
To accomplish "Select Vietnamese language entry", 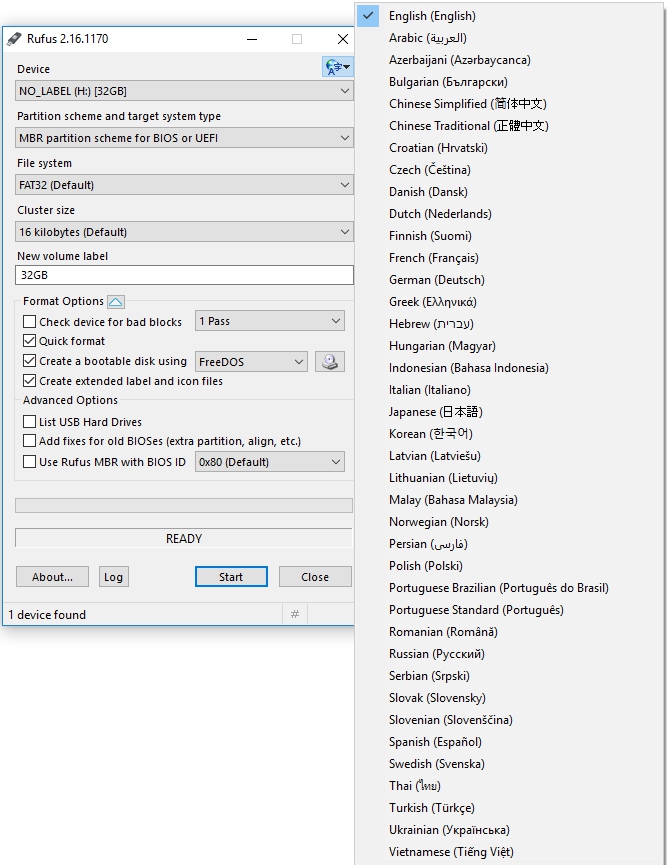I will (509, 852).
